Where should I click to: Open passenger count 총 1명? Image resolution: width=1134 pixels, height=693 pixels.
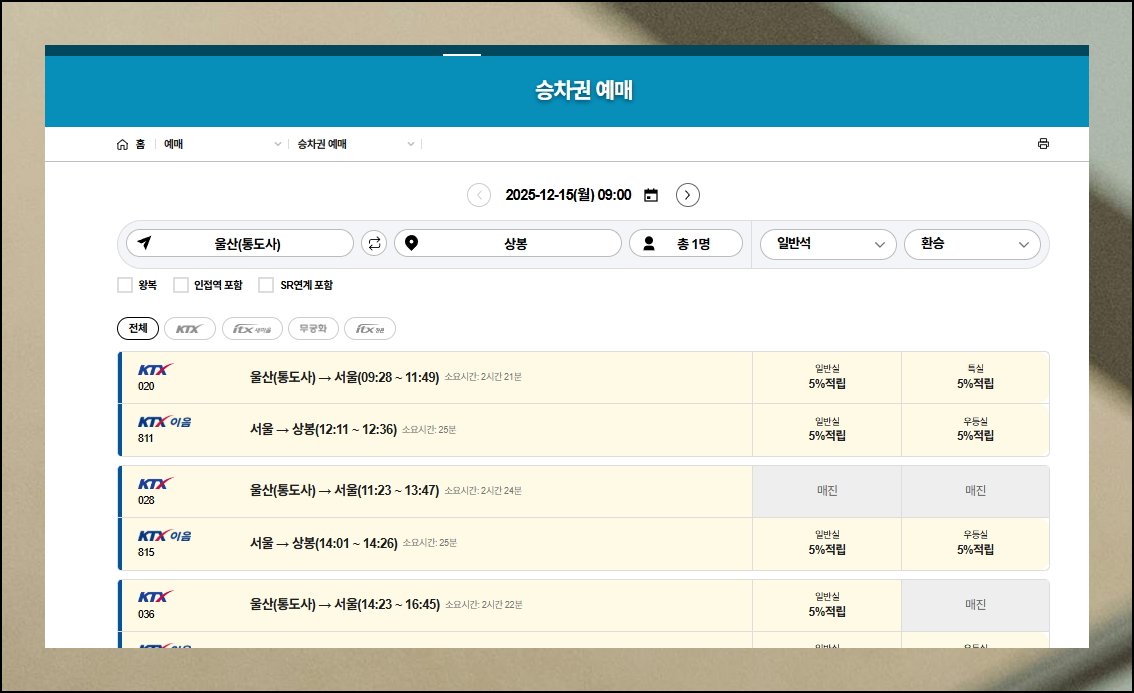(686, 243)
